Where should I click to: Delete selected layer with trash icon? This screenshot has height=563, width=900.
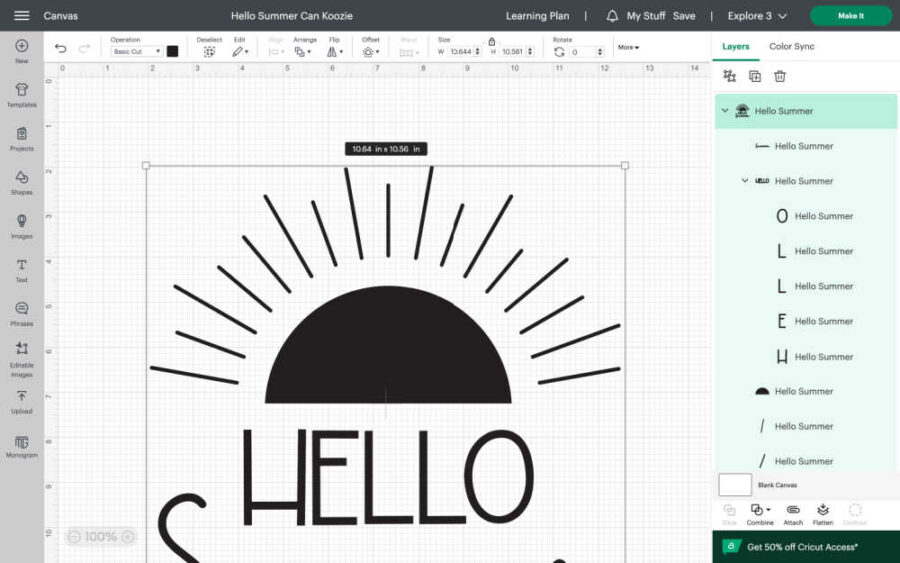pos(780,76)
